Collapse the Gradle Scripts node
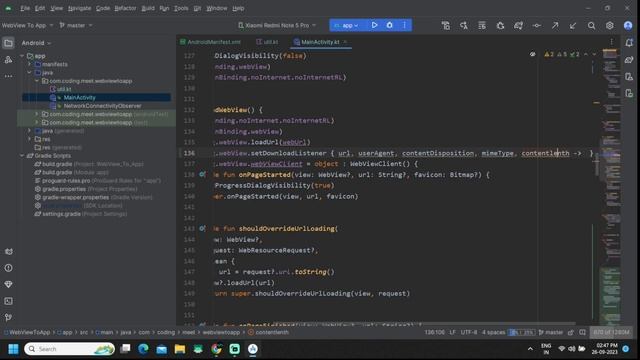Screen dimensions: 640x360 click(x=22, y=156)
